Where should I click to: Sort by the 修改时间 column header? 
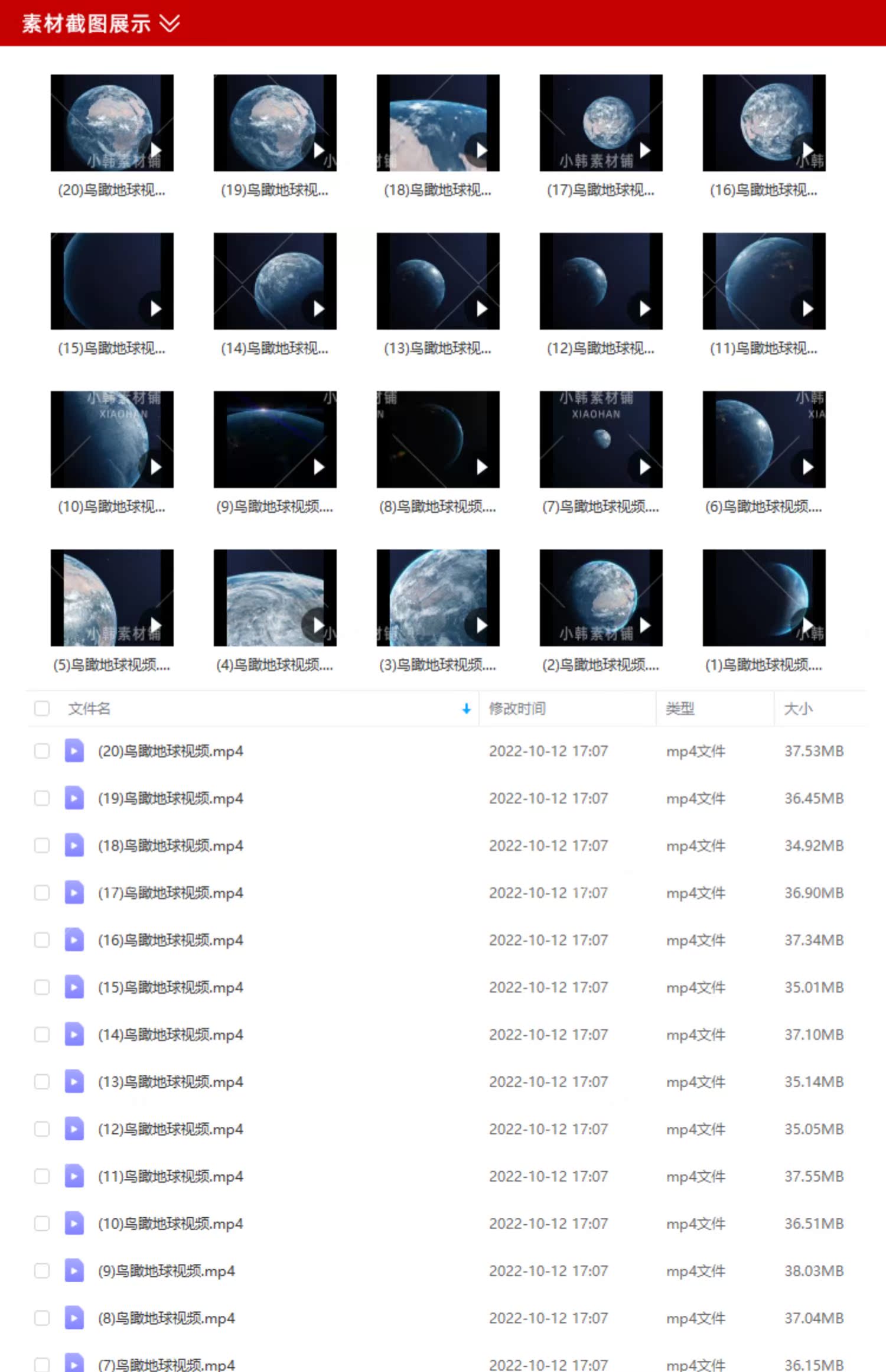[x=517, y=708]
